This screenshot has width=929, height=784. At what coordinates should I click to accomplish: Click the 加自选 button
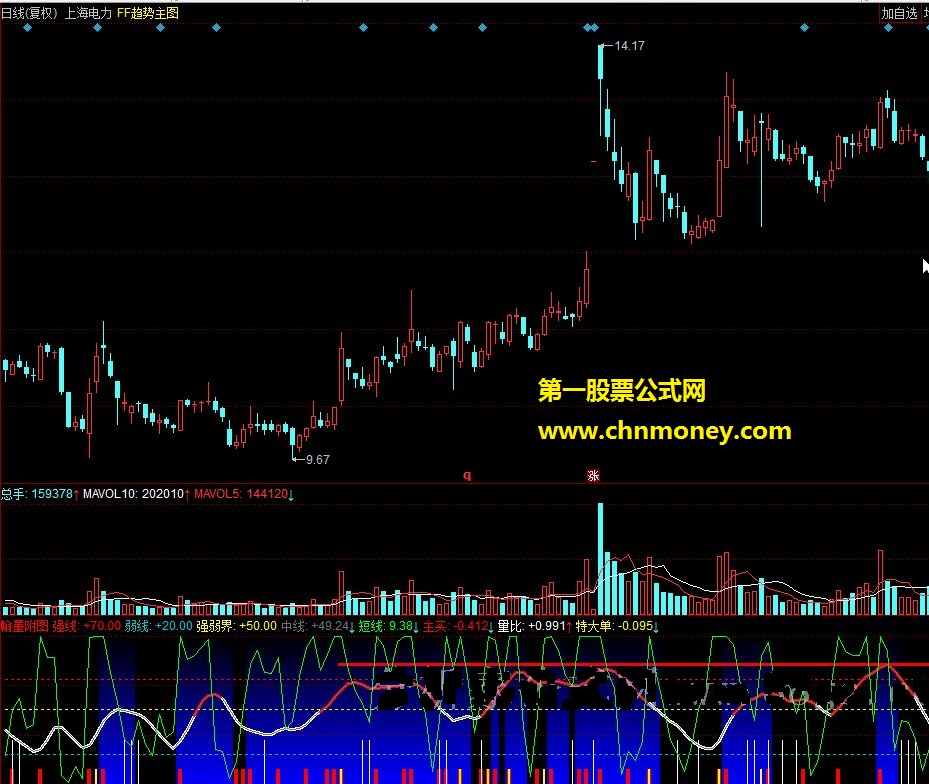pos(899,13)
